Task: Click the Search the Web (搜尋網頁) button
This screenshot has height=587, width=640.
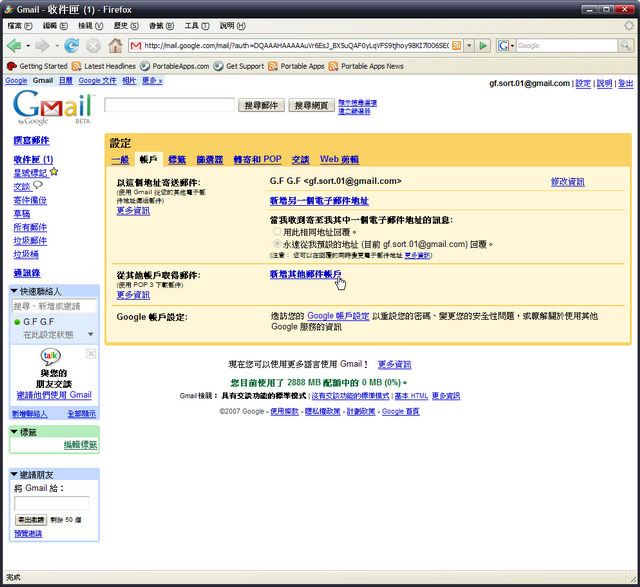Action: coord(311,105)
